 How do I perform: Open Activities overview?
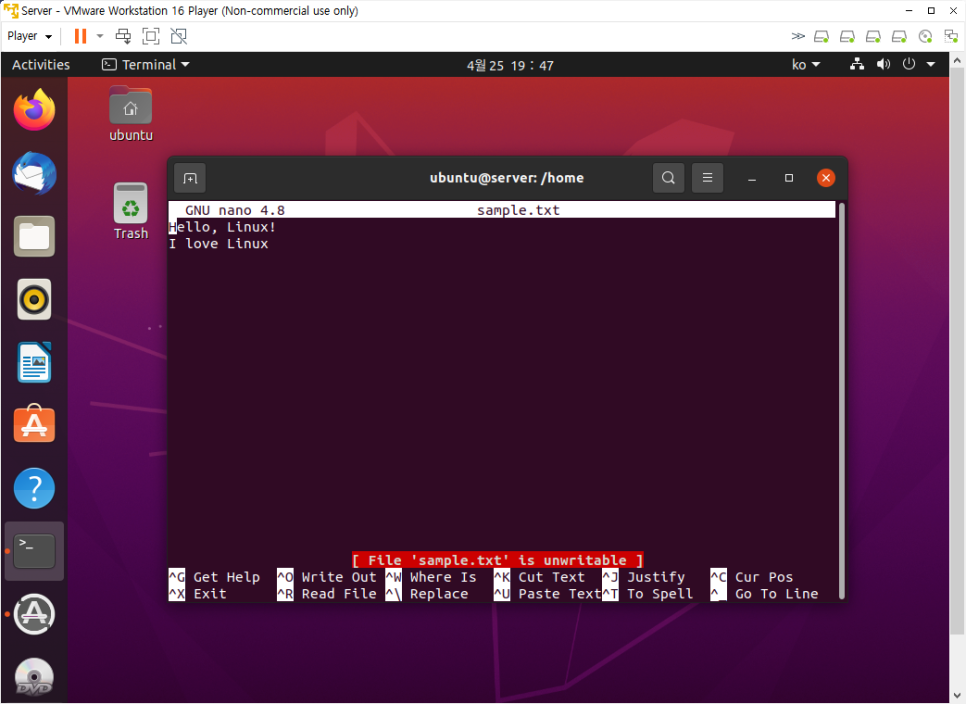coord(41,65)
